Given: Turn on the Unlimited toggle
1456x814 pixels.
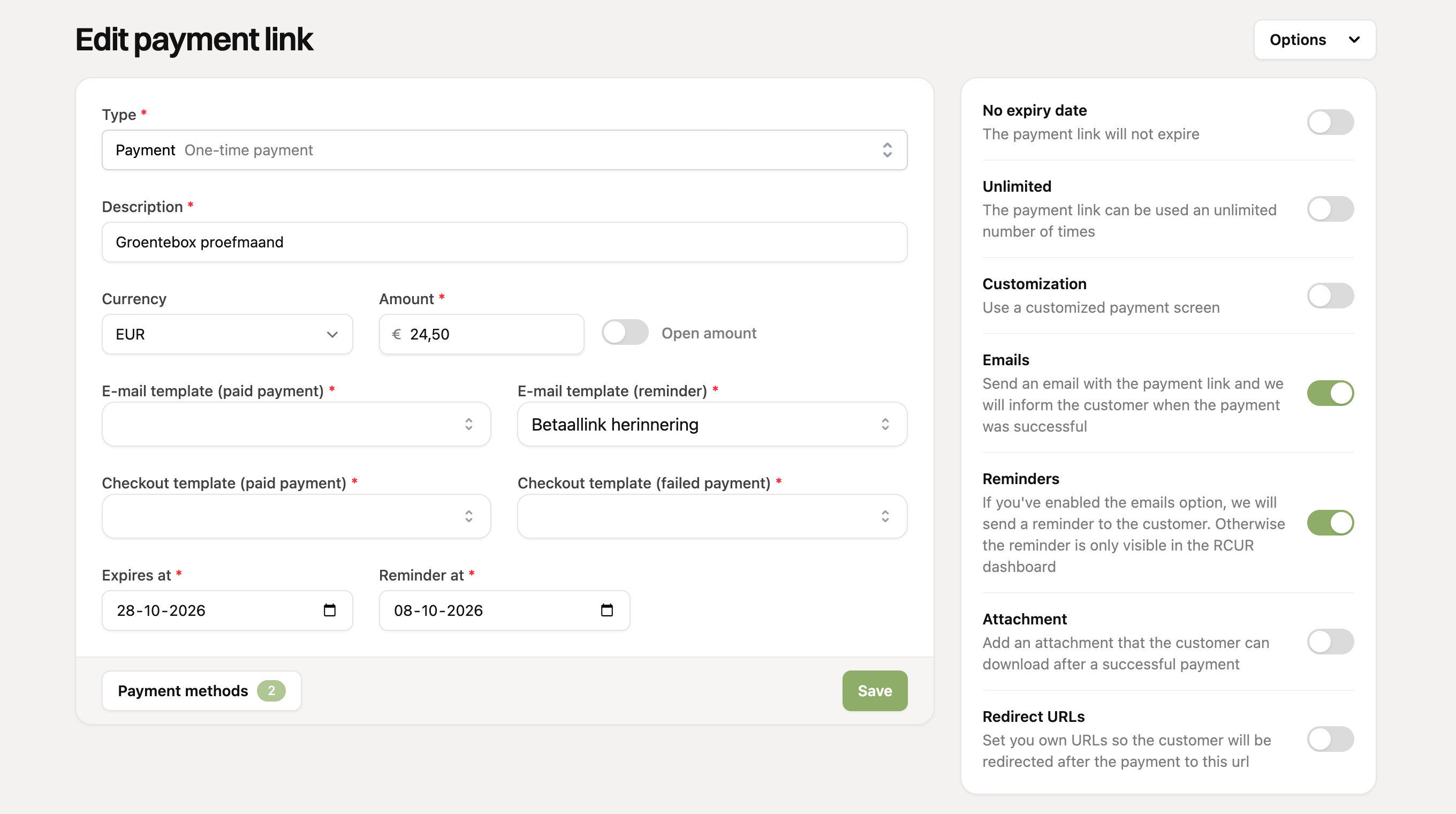Looking at the screenshot, I should [1330, 209].
